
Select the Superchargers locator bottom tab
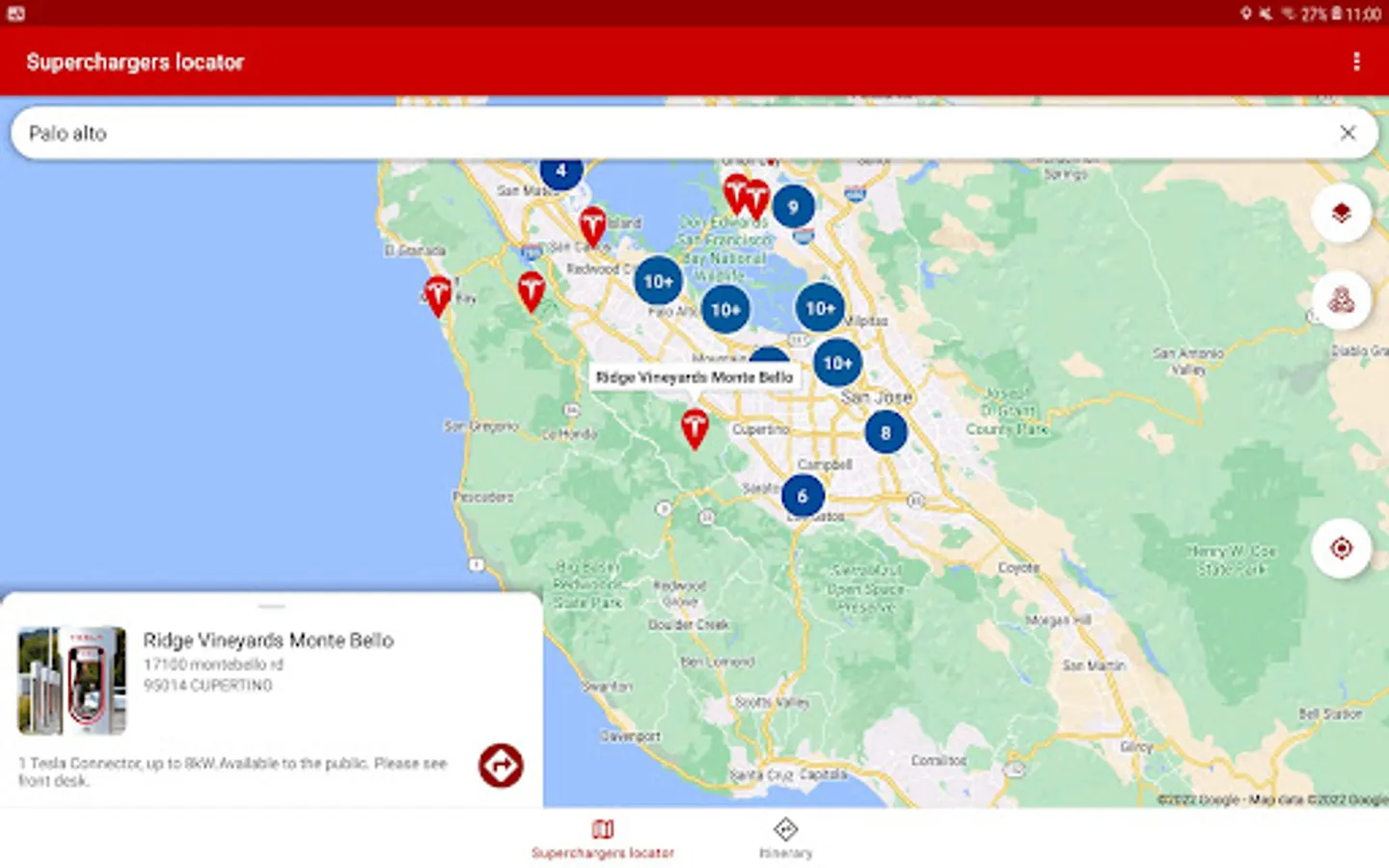click(x=603, y=838)
